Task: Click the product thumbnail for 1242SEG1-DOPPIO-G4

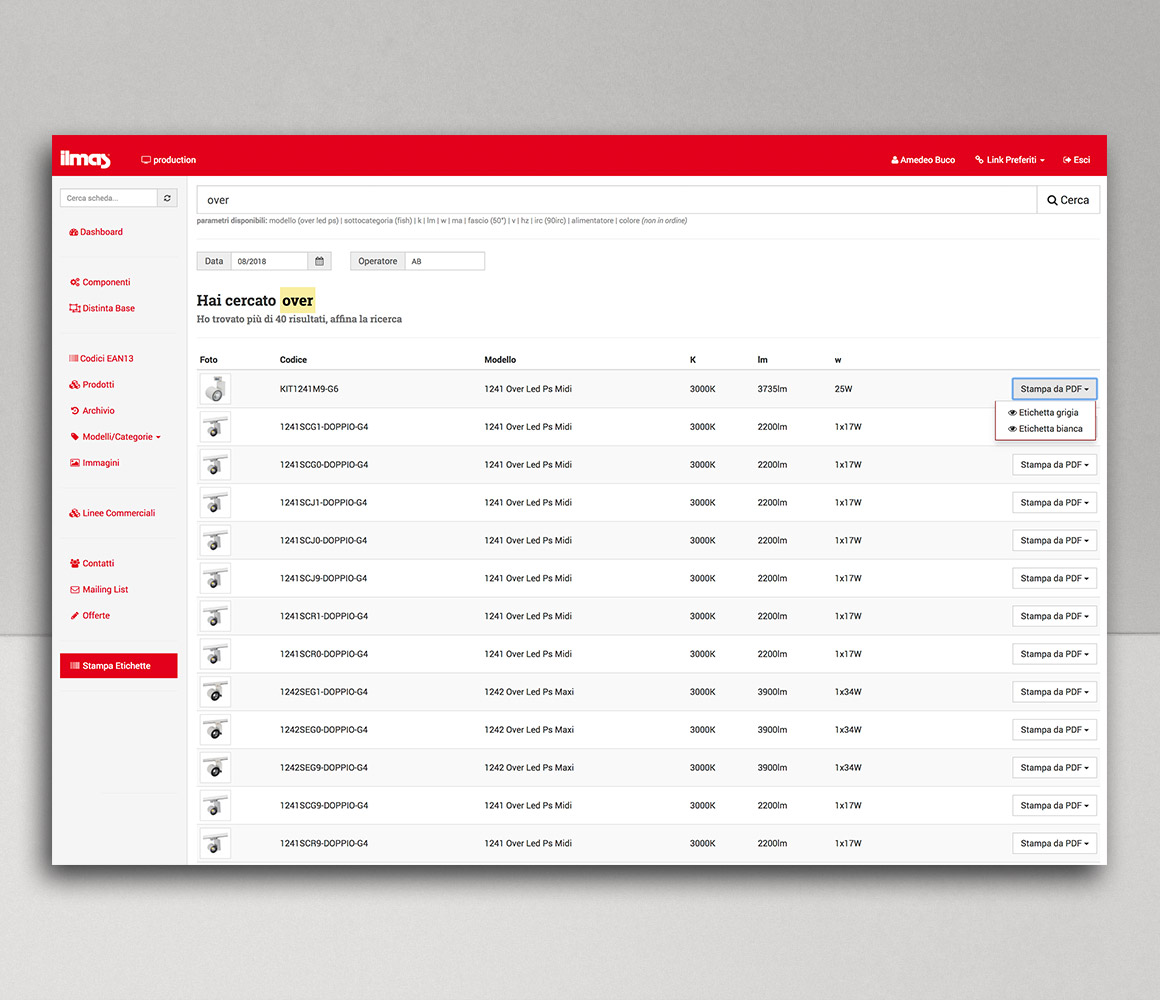Action: (215, 691)
